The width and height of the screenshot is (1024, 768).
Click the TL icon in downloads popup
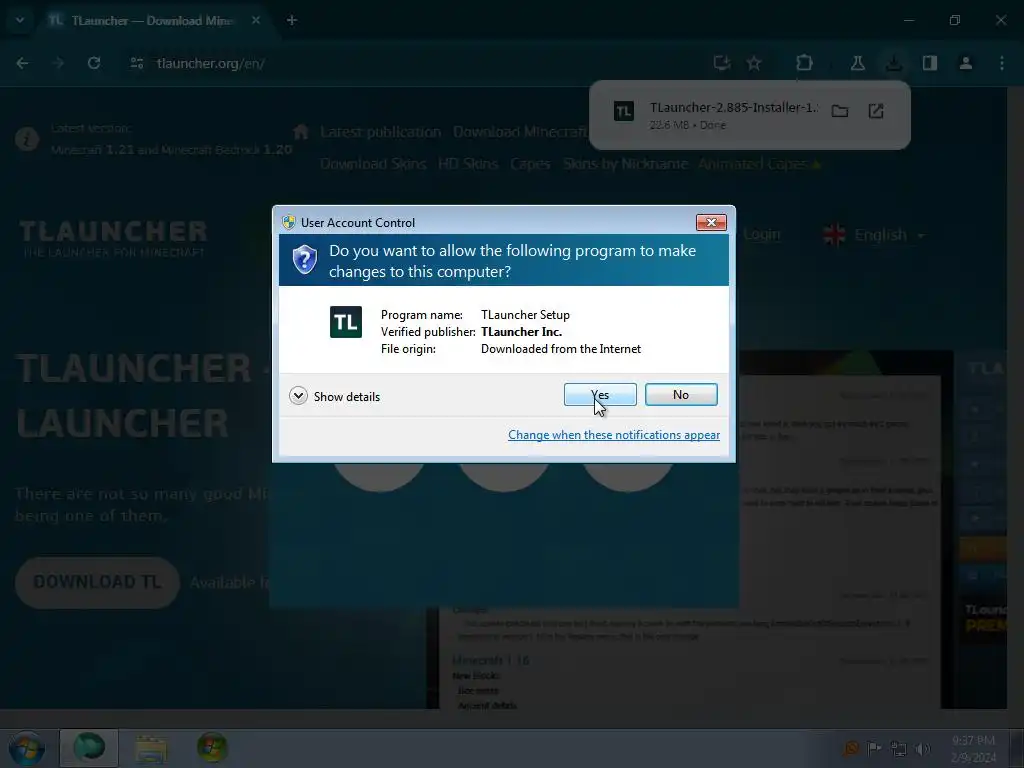[x=624, y=111]
